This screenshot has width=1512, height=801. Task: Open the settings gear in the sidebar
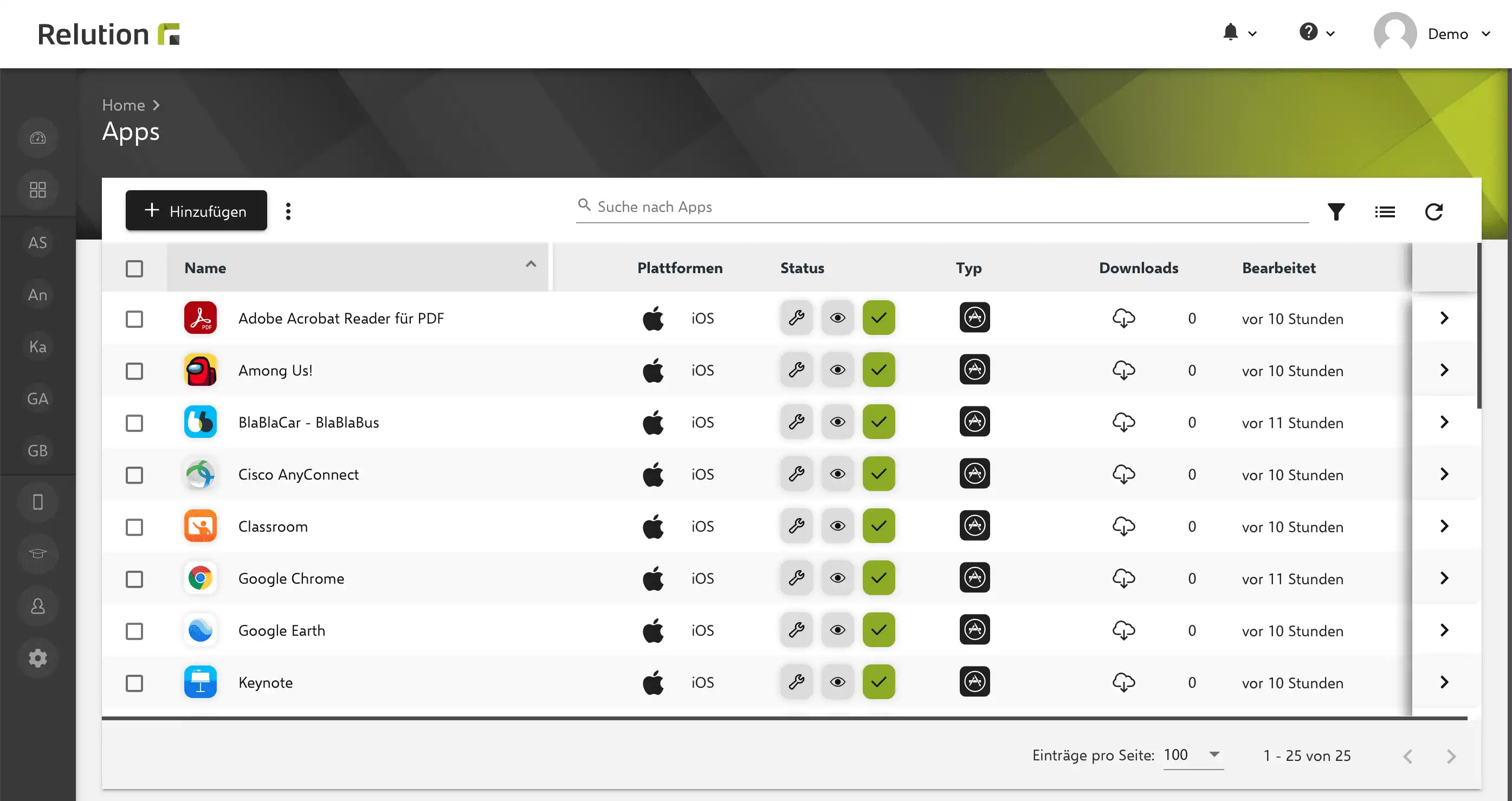(x=37, y=658)
